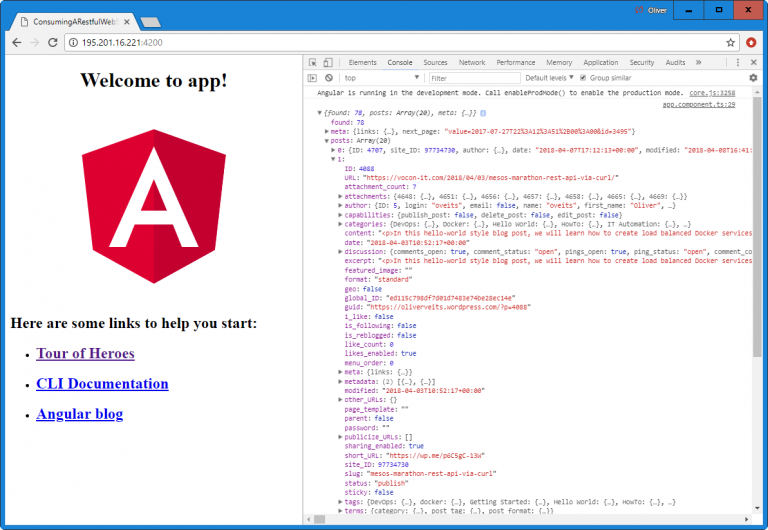
Task: Toggle the Group similar checkbox
Action: click(583, 77)
